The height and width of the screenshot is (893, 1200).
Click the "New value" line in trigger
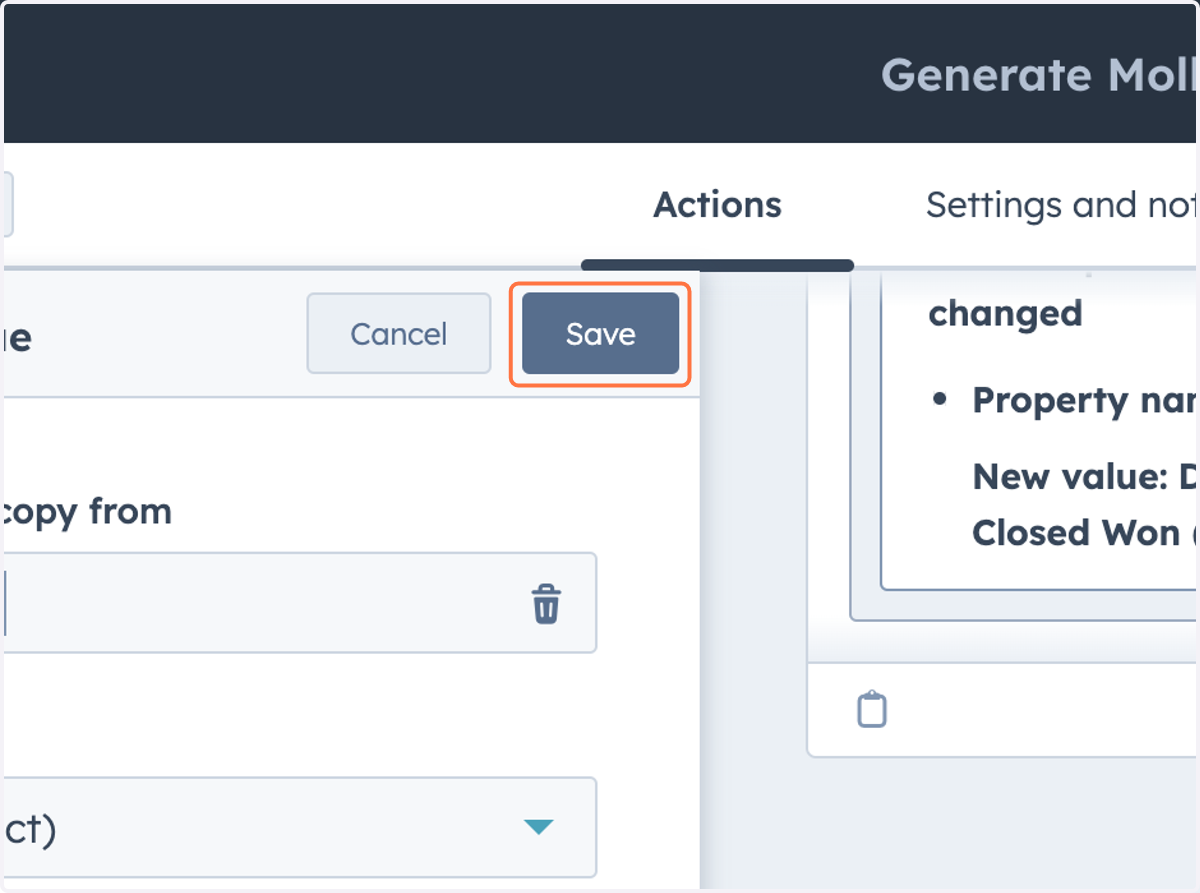(1086, 476)
